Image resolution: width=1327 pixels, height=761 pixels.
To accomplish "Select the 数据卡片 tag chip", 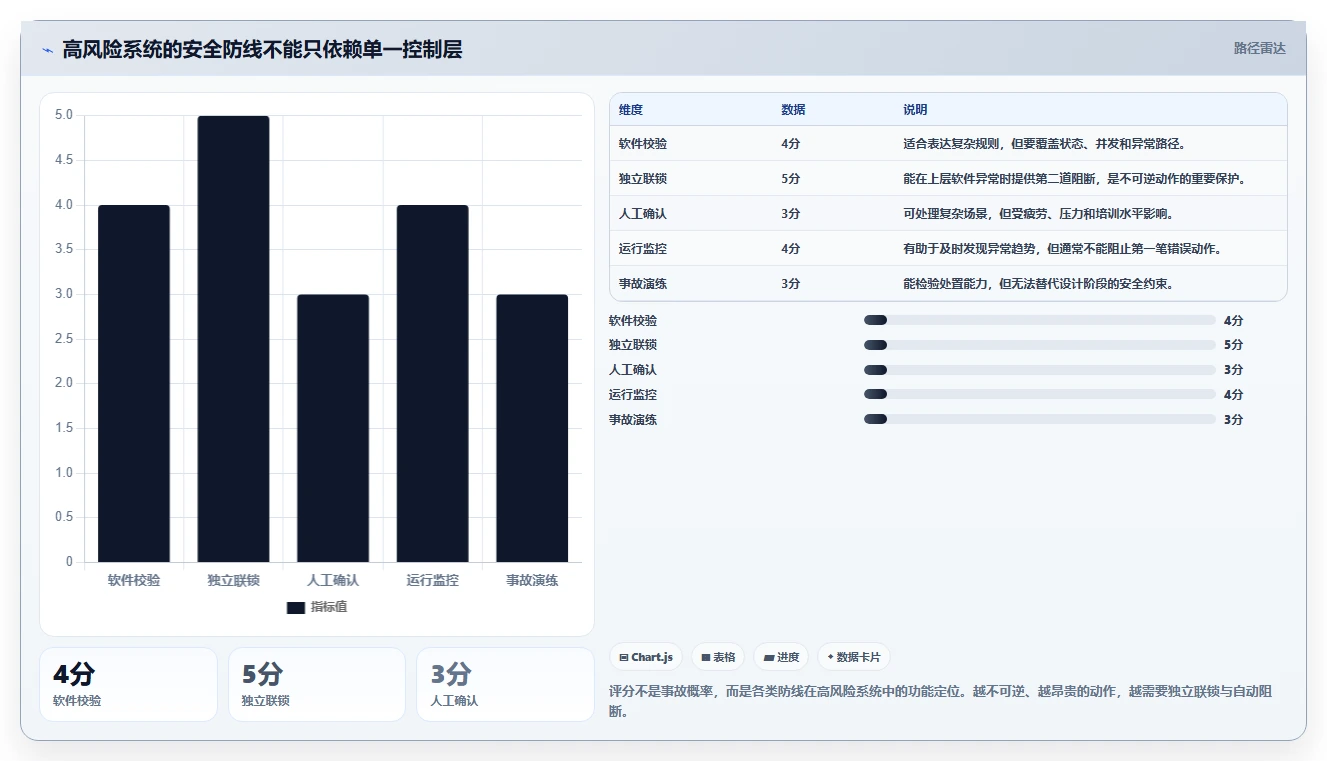I will (854, 657).
